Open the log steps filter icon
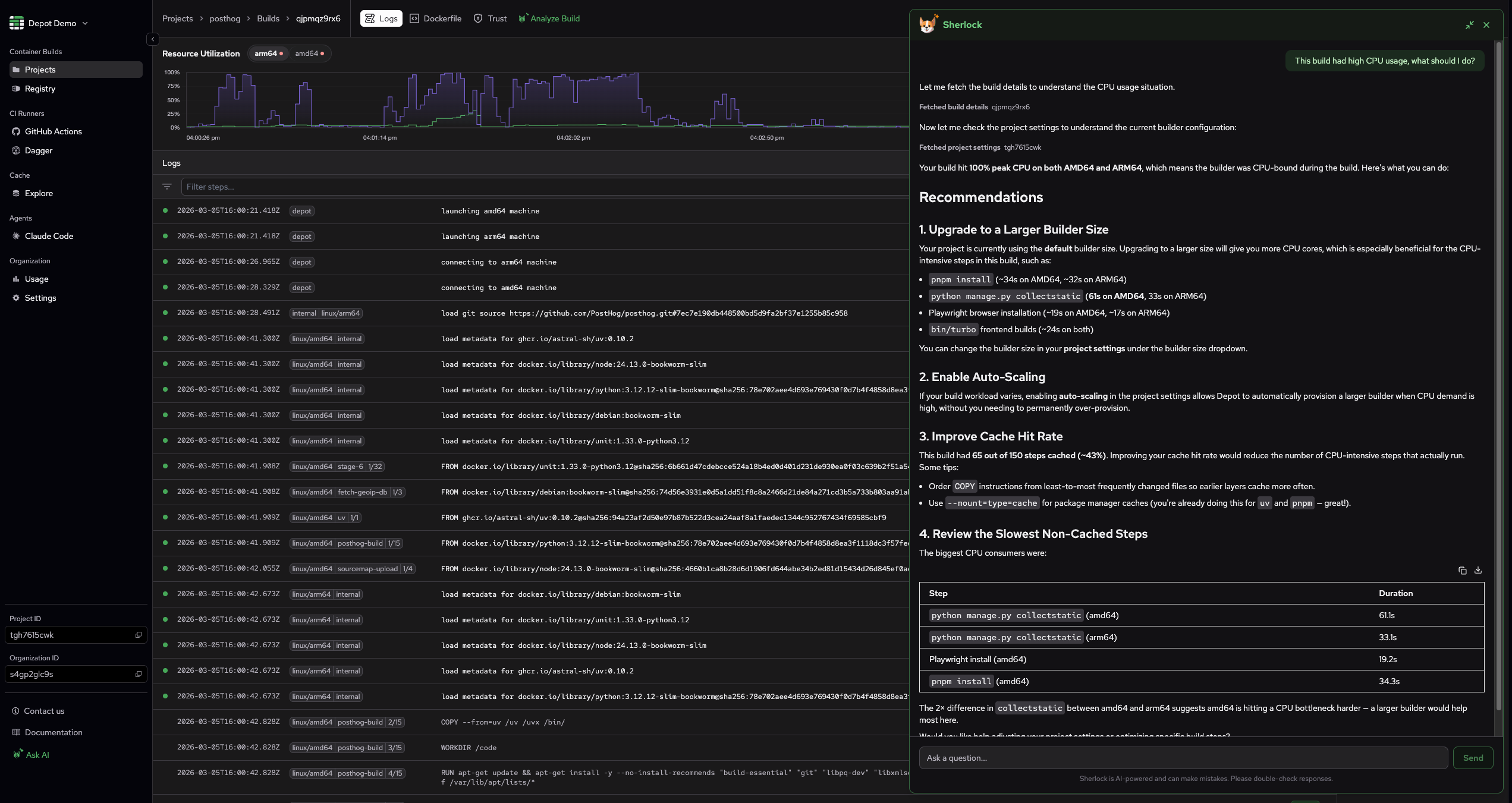1512x803 pixels. (x=167, y=187)
